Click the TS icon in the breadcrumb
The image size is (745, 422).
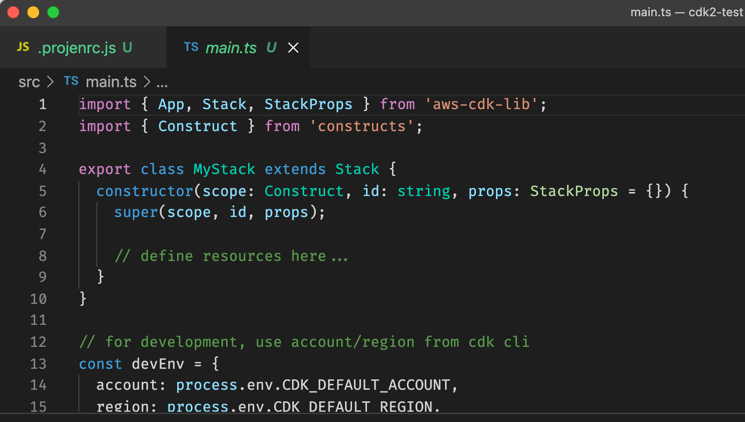(71, 81)
